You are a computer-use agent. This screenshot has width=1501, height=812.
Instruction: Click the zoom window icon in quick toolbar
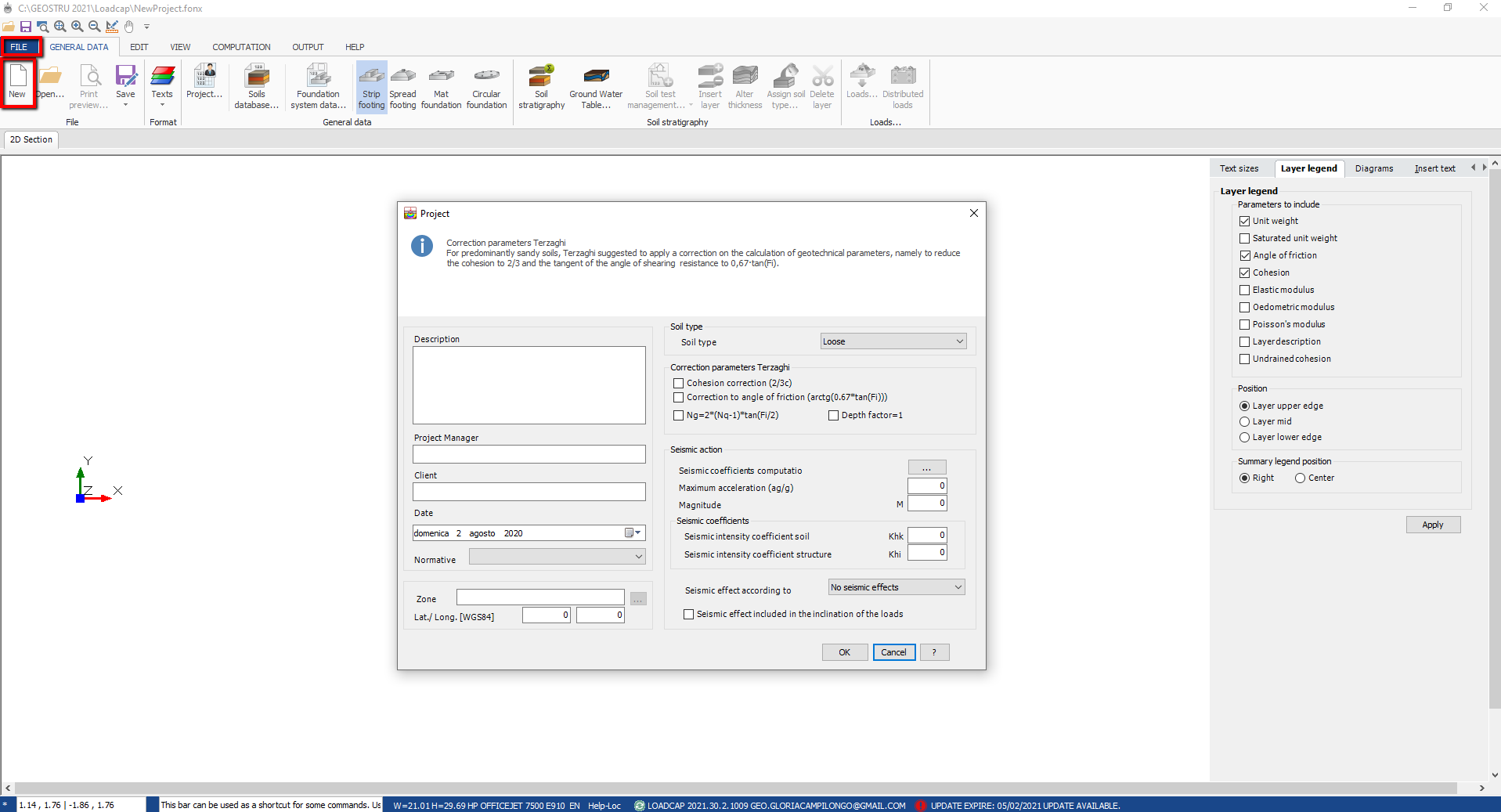pos(43,27)
